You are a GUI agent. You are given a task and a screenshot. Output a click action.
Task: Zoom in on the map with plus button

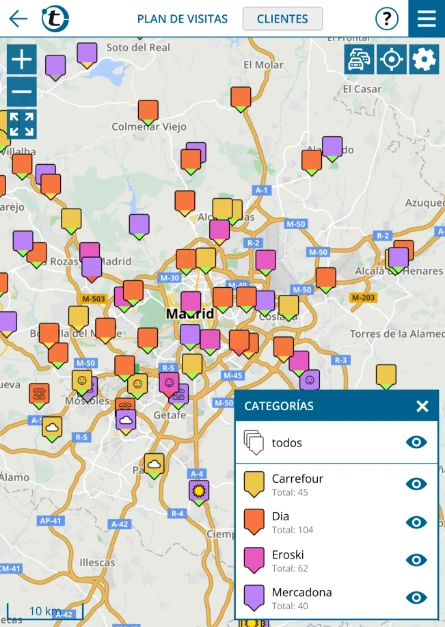(x=22, y=59)
